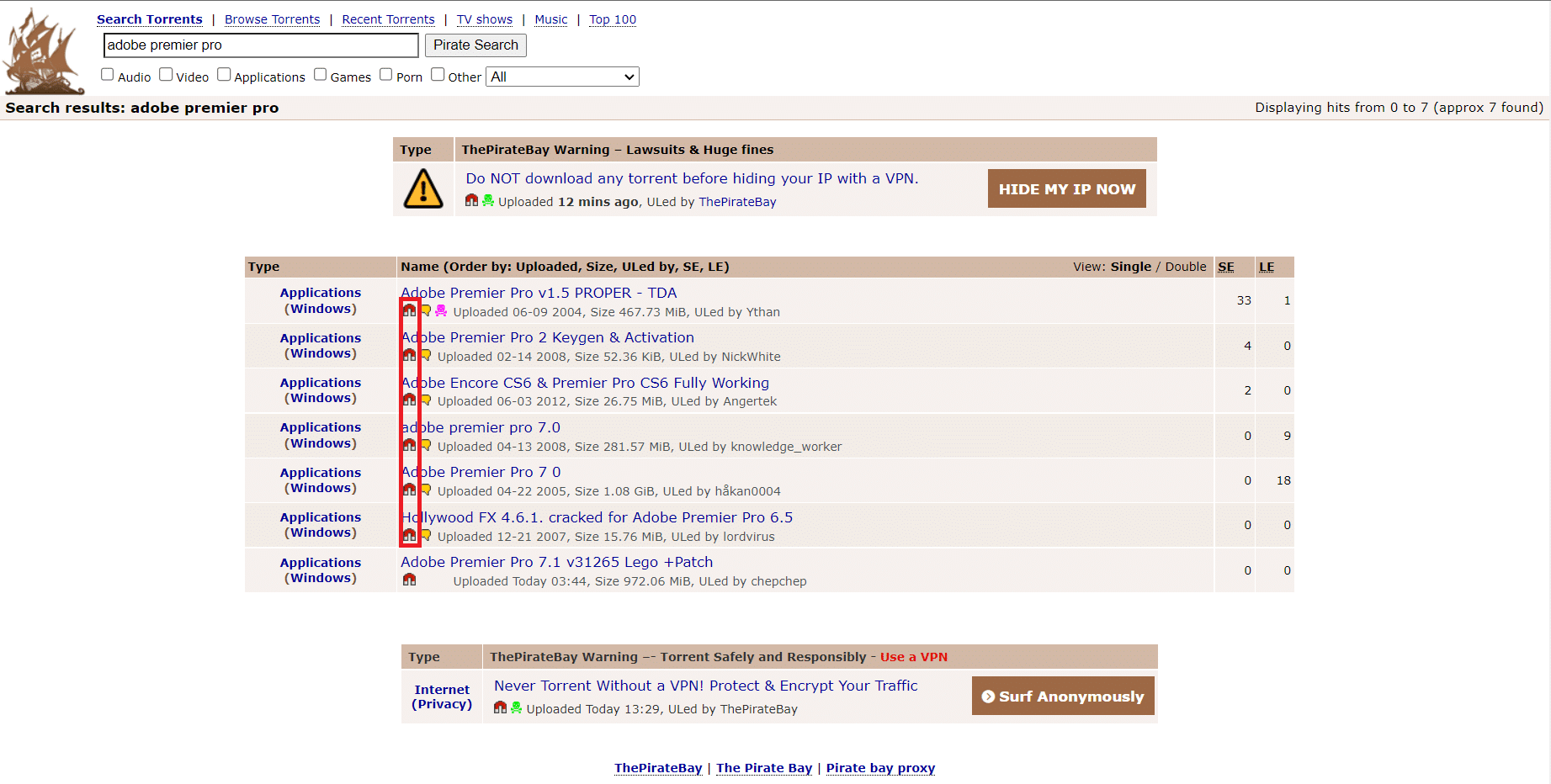The width and height of the screenshot is (1551, 784).
Task: Open Adobe Premier Pro 2 Keygen & Activation
Action: (547, 337)
